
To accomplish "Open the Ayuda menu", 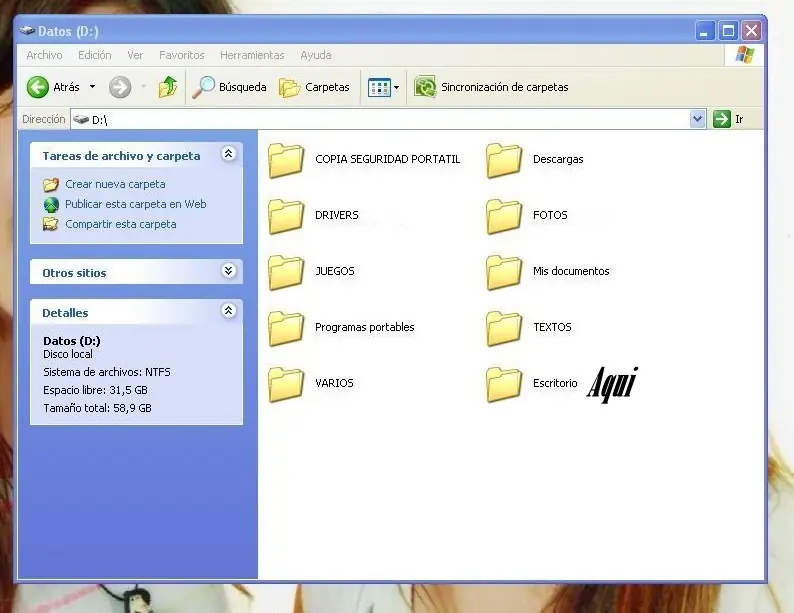I will click(x=316, y=55).
